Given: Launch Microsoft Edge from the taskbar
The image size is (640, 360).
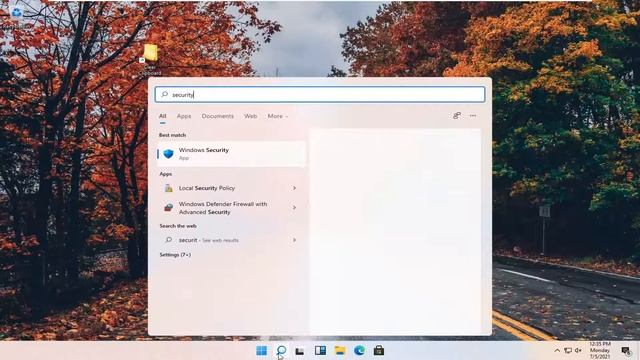Looking at the screenshot, I should [x=359, y=351].
